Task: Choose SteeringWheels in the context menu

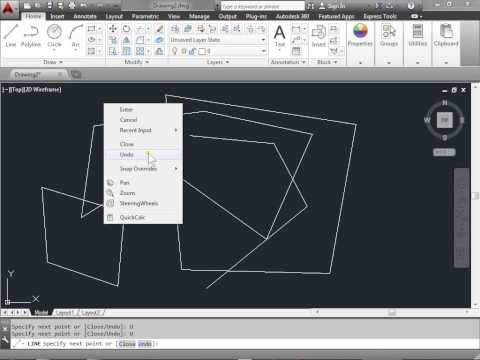Action: [143, 203]
